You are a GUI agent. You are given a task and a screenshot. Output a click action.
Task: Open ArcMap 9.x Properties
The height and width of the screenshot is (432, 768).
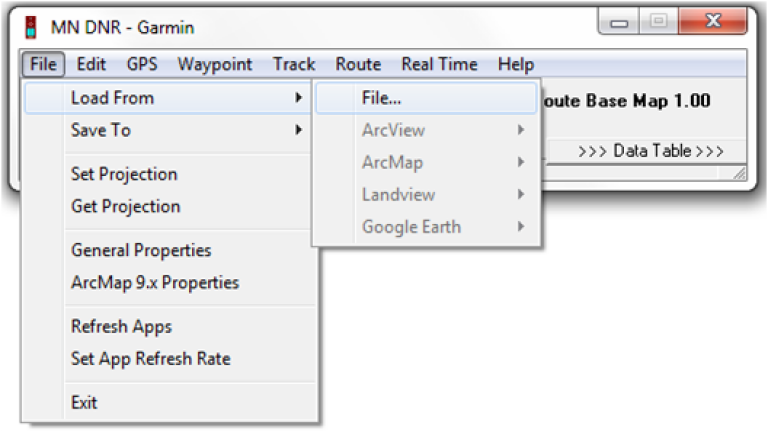167,283
